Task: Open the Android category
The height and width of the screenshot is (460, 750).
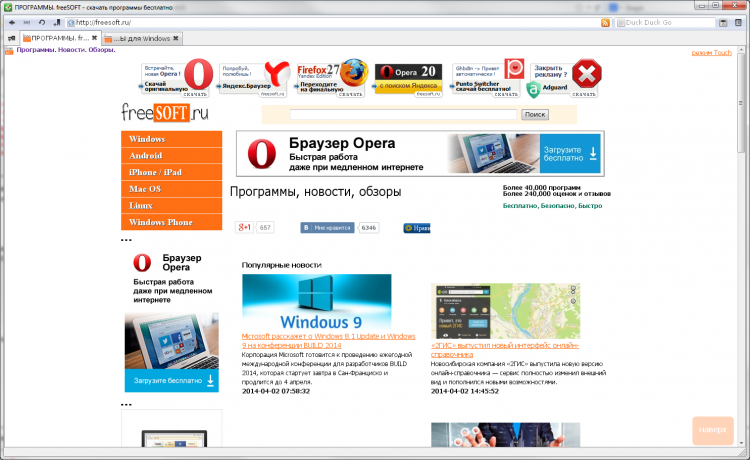Action: (172, 156)
